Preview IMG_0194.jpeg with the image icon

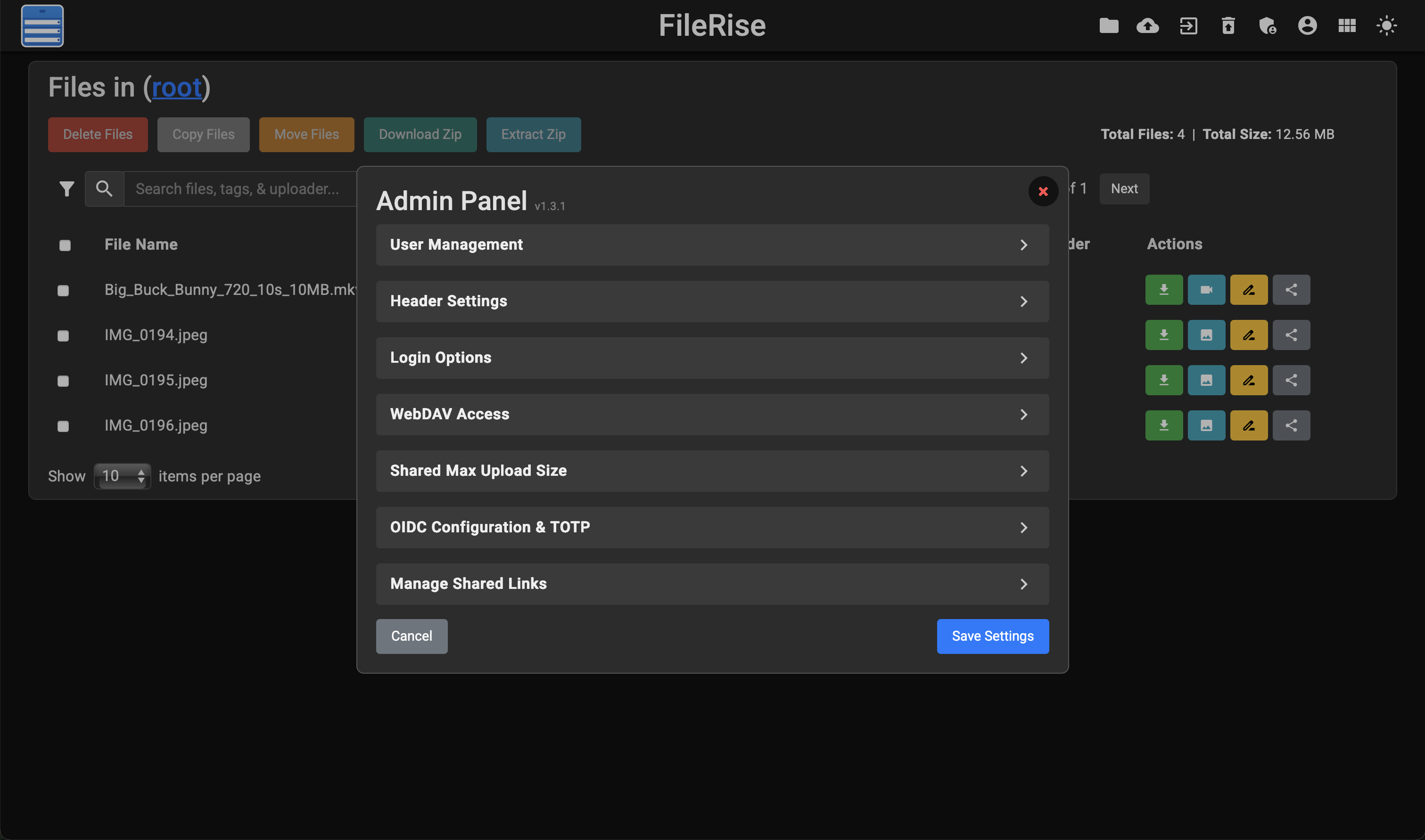click(1206, 335)
